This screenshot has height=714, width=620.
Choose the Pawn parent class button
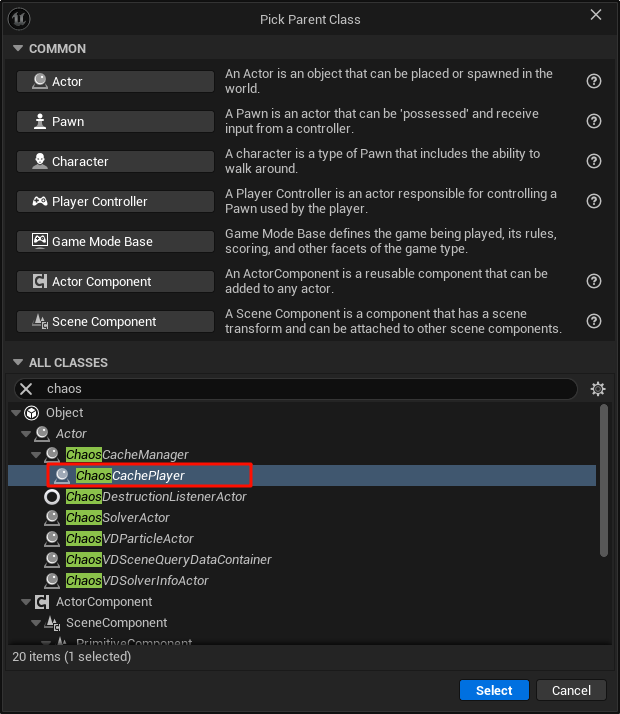click(115, 122)
